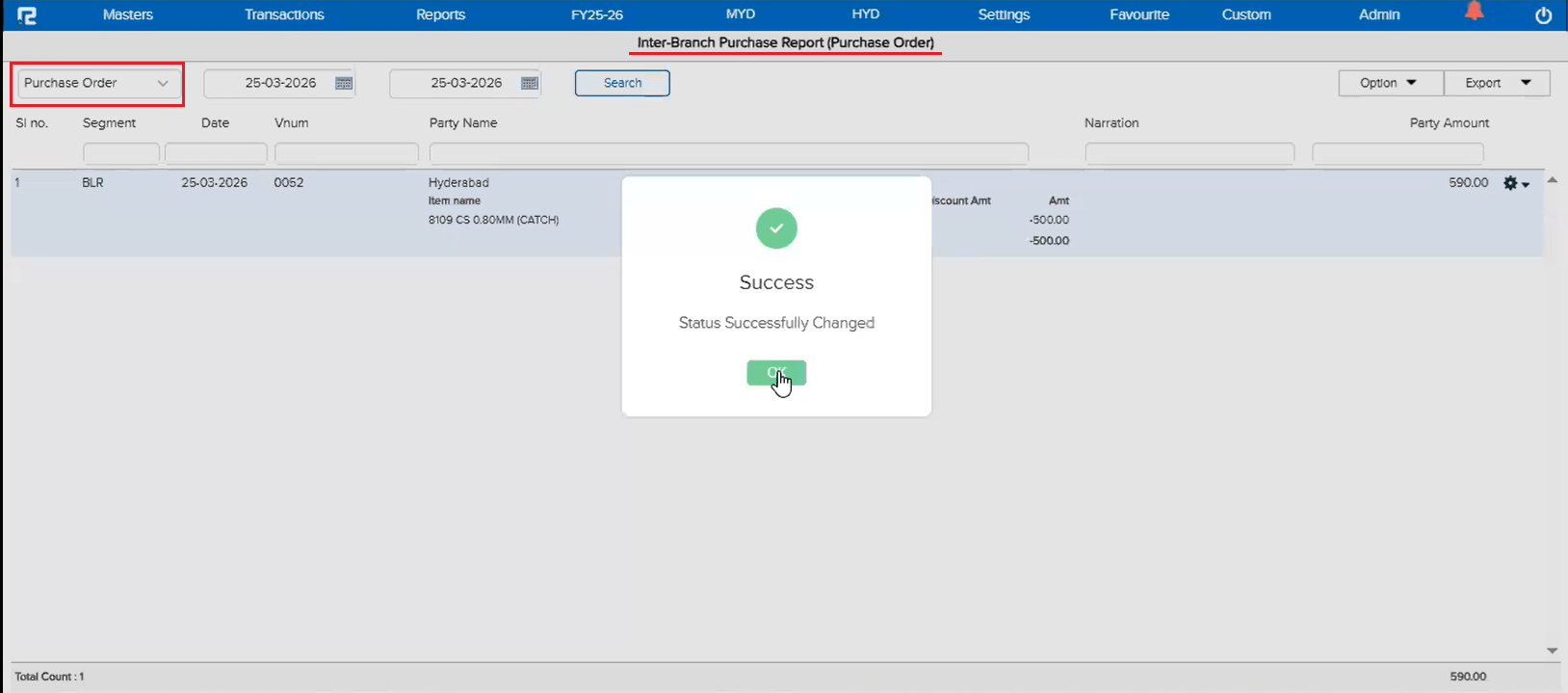
Task: Click the Search button
Action: (622, 84)
